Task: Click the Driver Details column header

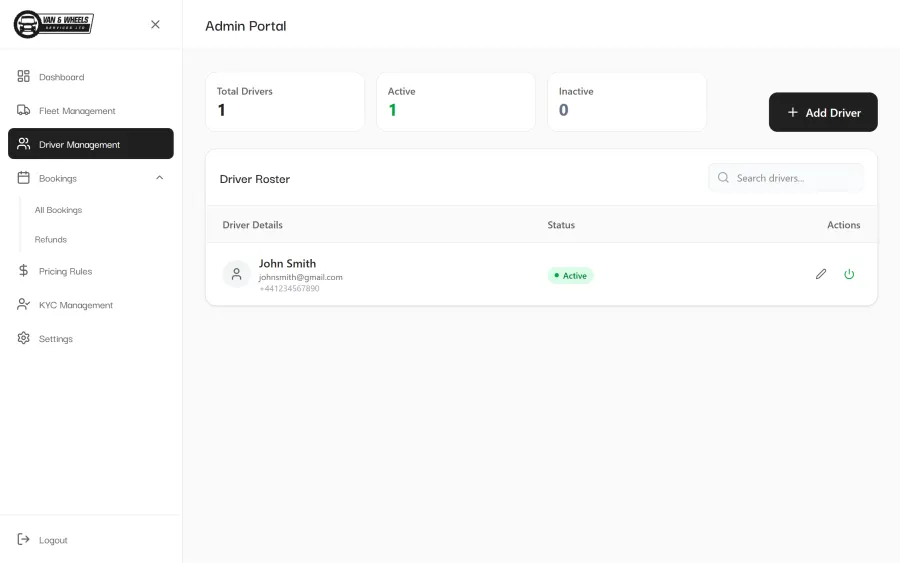Action: pos(253,225)
